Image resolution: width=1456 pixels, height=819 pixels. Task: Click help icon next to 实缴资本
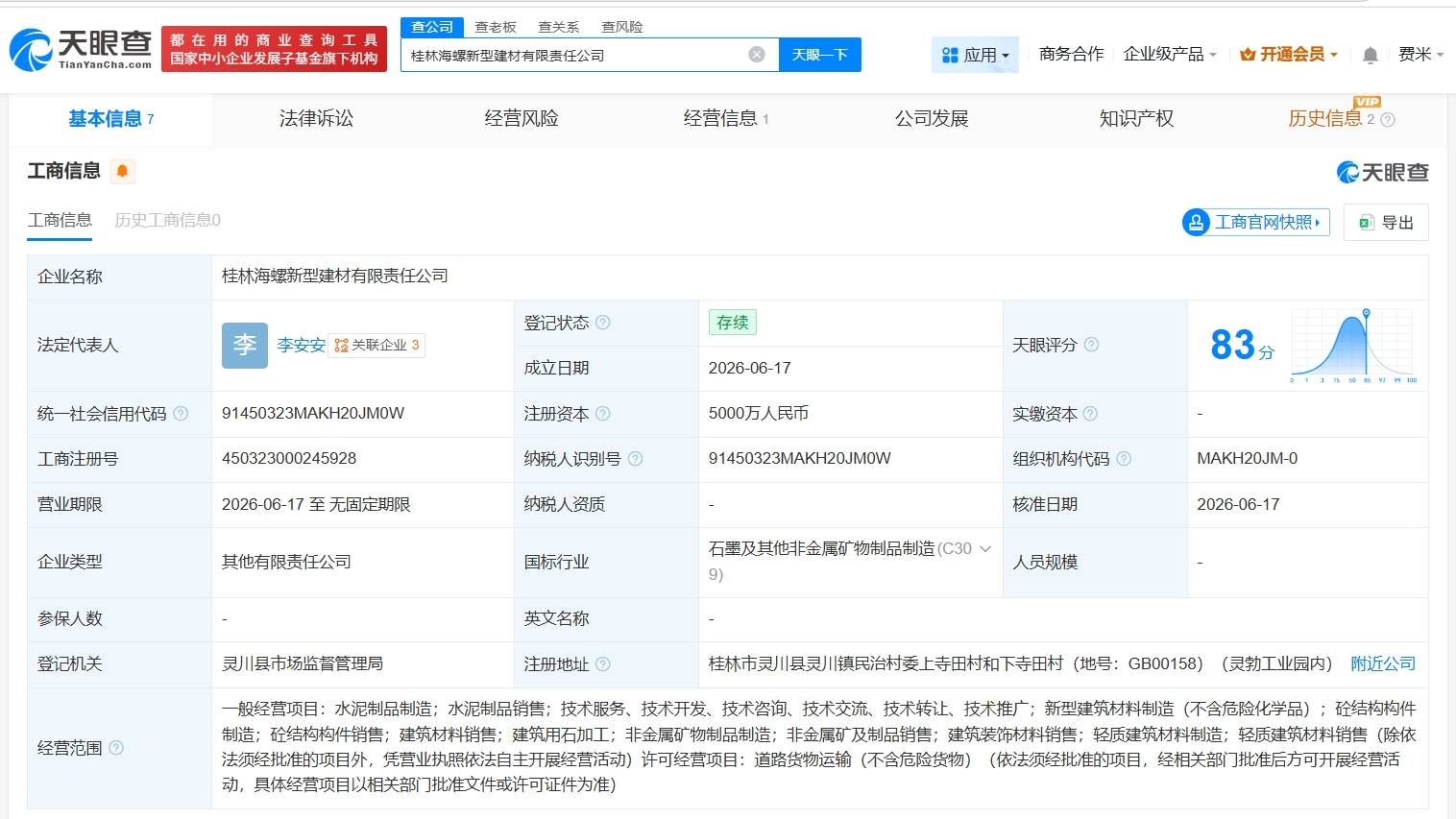tap(1091, 414)
